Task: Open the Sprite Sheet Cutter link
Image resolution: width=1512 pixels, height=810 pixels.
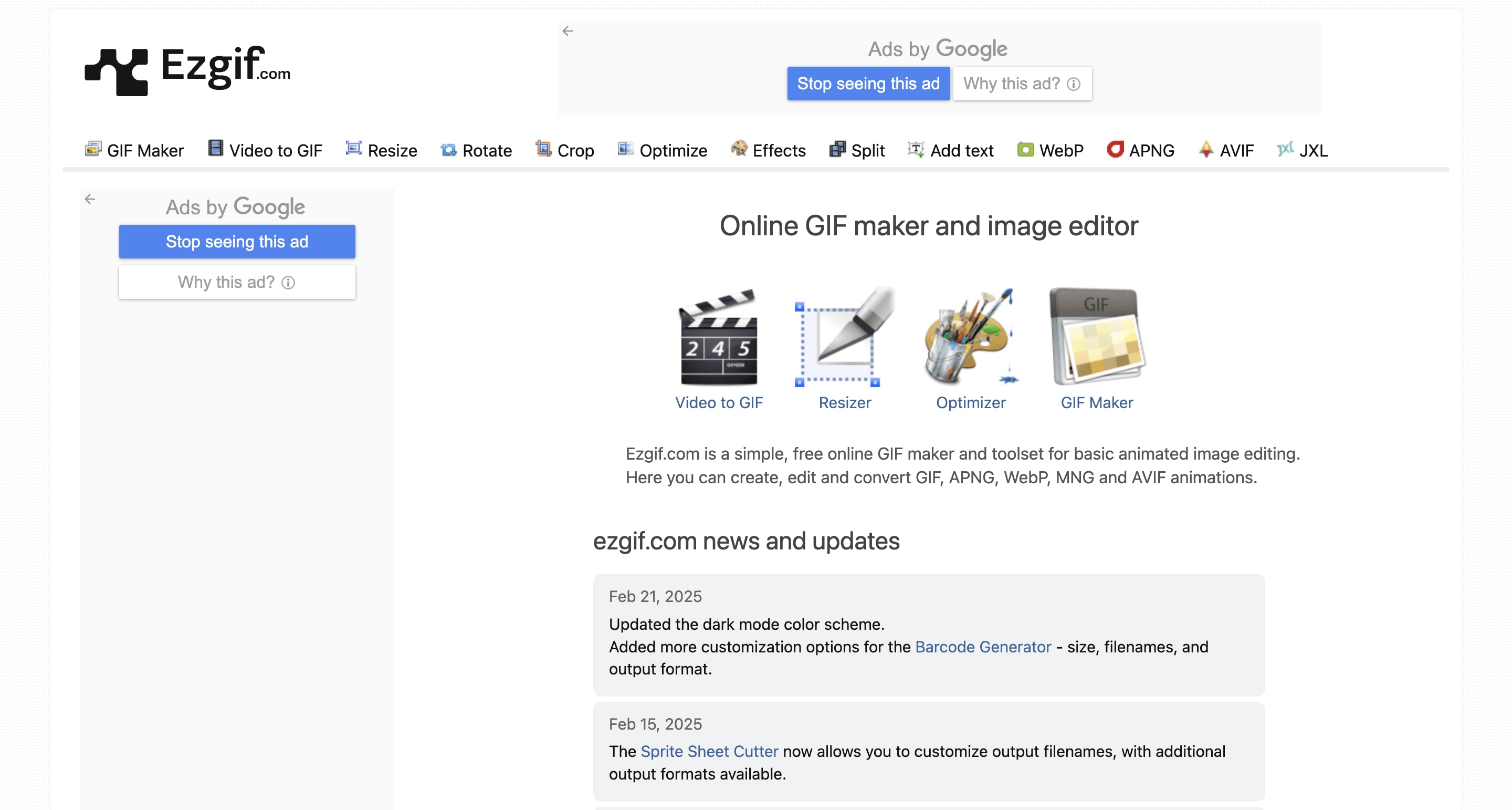Action: [x=709, y=751]
